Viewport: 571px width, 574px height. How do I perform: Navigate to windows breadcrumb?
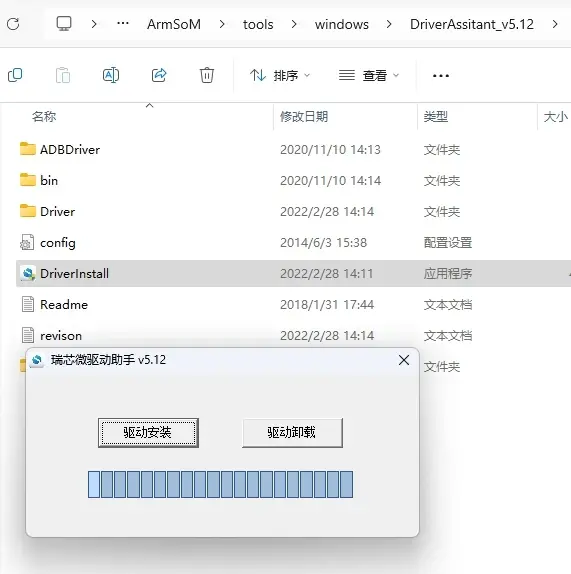(342, 25)
